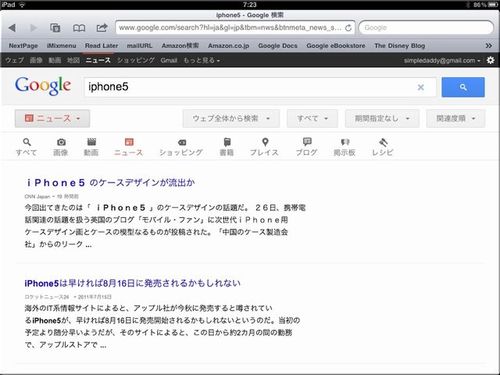Tap the Safari forward arrow
Image resolution: width=500 pixels, height=375 pixels.
pos(33,28)
